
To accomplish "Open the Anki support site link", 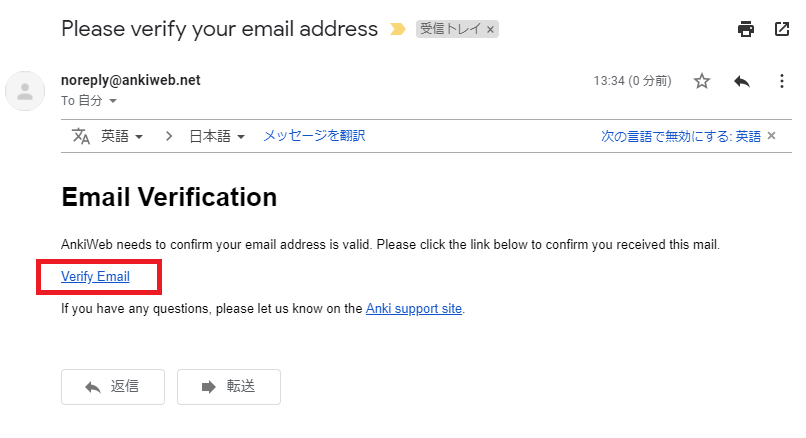I will click(414, 308).
